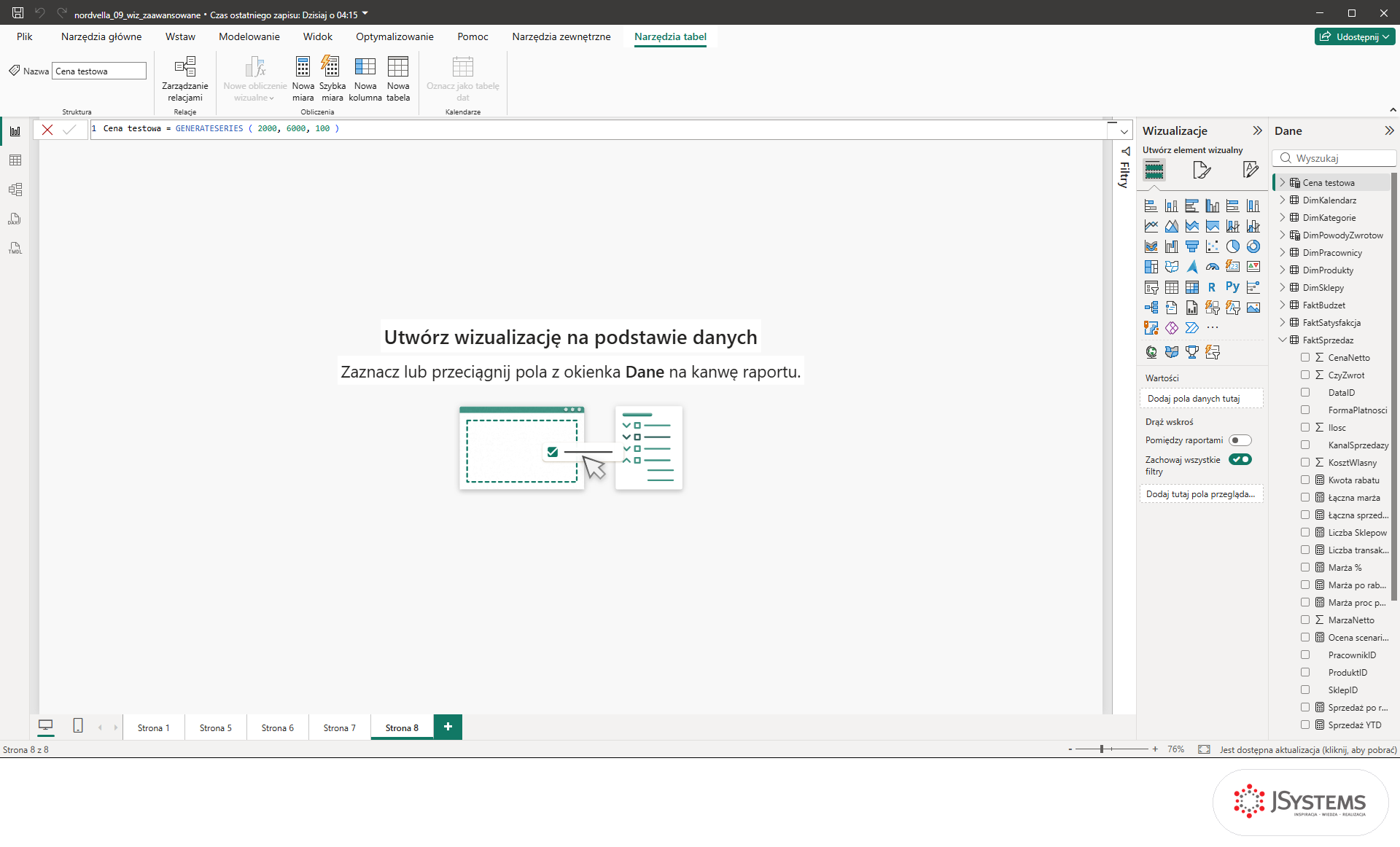This screenshot has width=1400, height=847.
Task: Click the Udostępnij button
Action: click(1355, 36)
